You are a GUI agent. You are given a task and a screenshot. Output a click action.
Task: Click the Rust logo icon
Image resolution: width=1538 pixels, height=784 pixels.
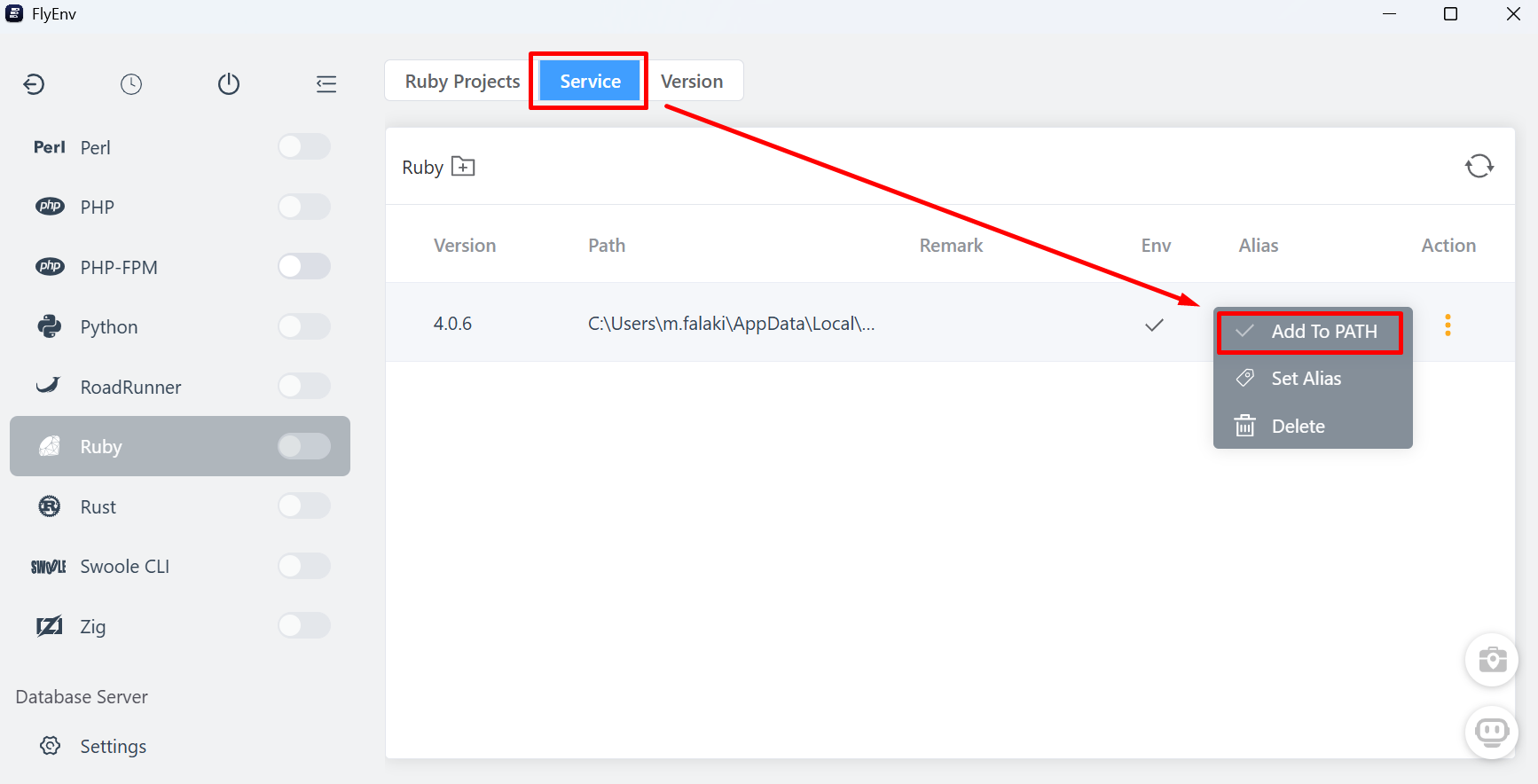coord(50,506)
